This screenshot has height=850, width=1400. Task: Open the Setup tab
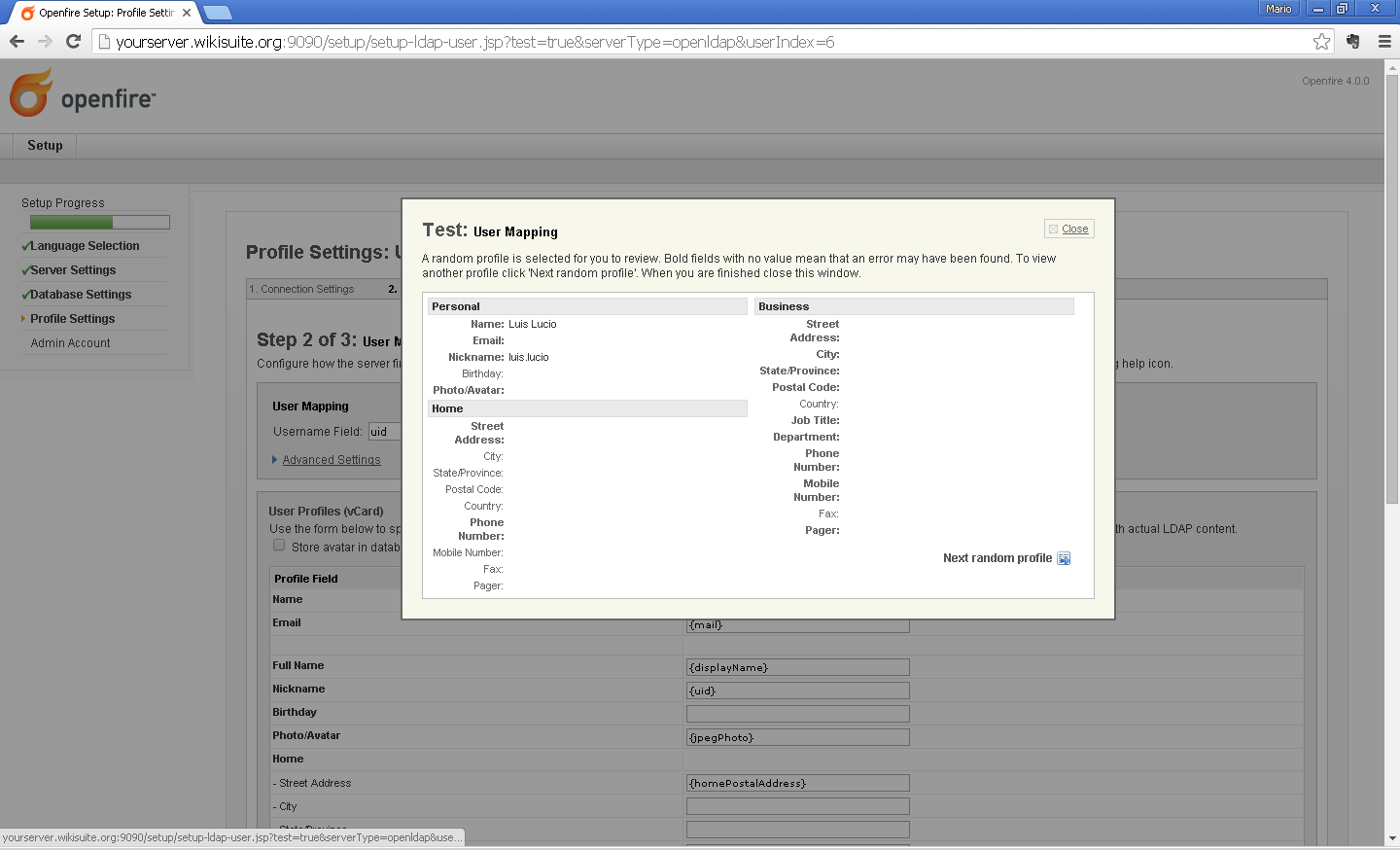[x=45, y=145]
